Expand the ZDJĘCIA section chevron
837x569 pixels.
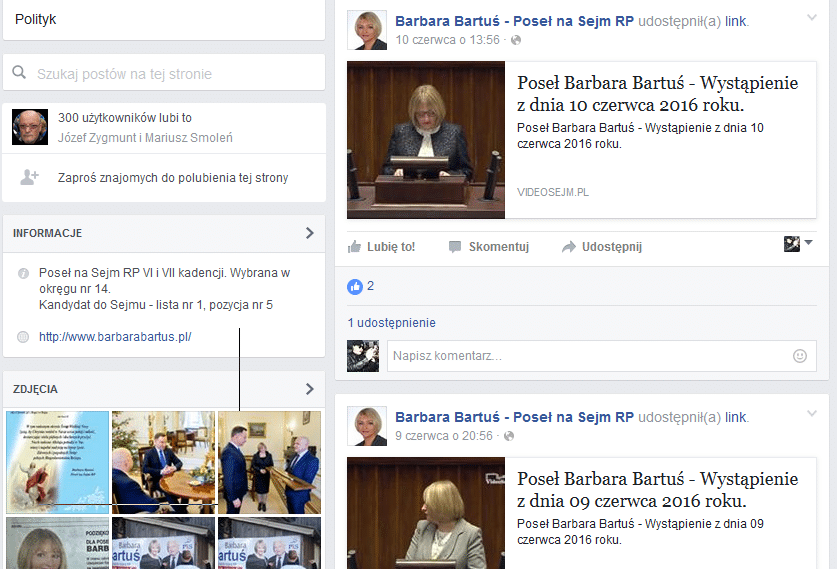pyautogui.click(x=310, y=389)
